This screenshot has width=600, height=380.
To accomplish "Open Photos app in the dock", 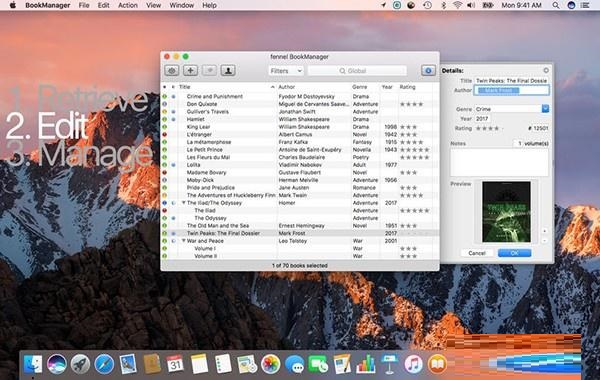I will (271, 364).
